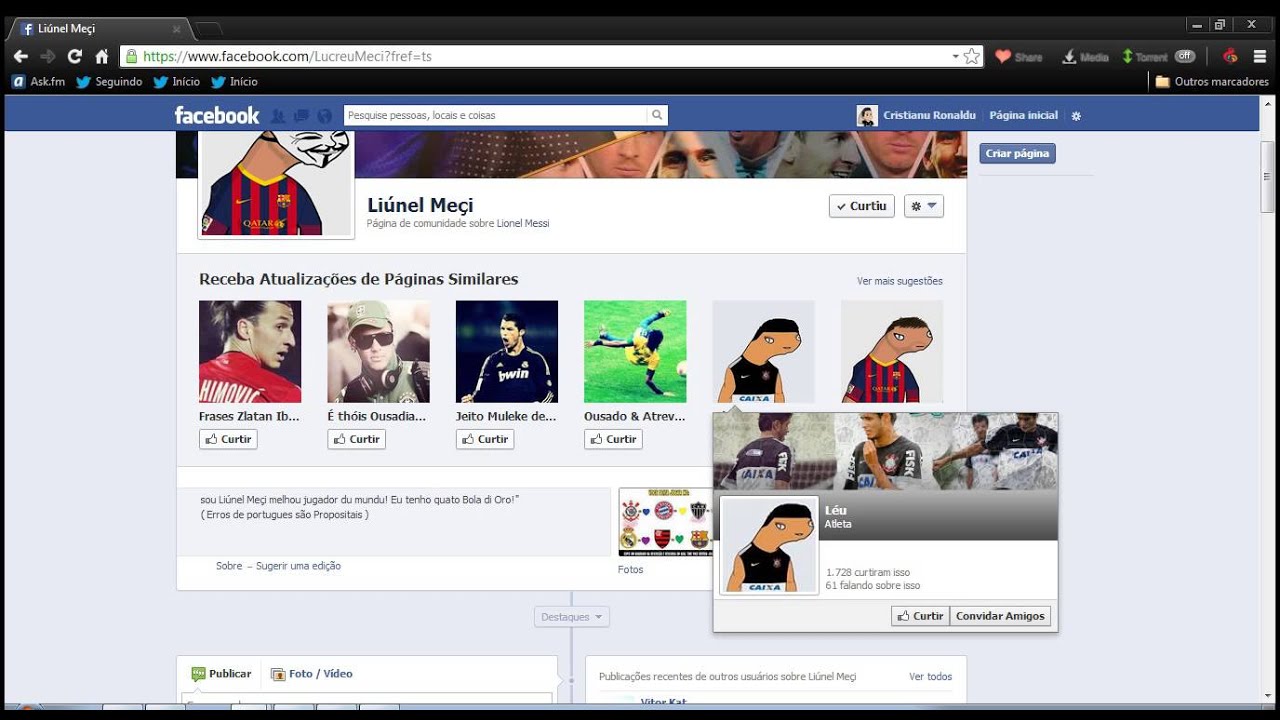1280x720 pixels.
Task: Open a new browser tab
Action: click(208, 29)
